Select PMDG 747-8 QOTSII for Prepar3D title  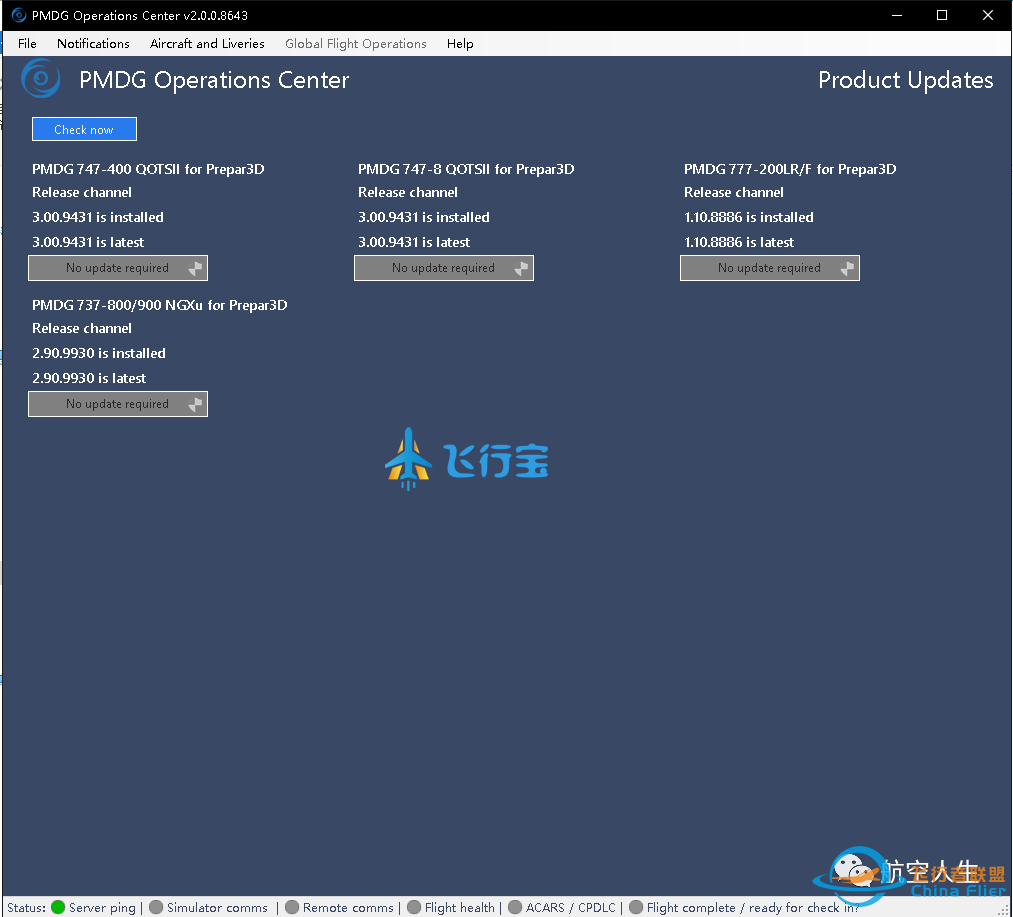click(x=466, y=169)
